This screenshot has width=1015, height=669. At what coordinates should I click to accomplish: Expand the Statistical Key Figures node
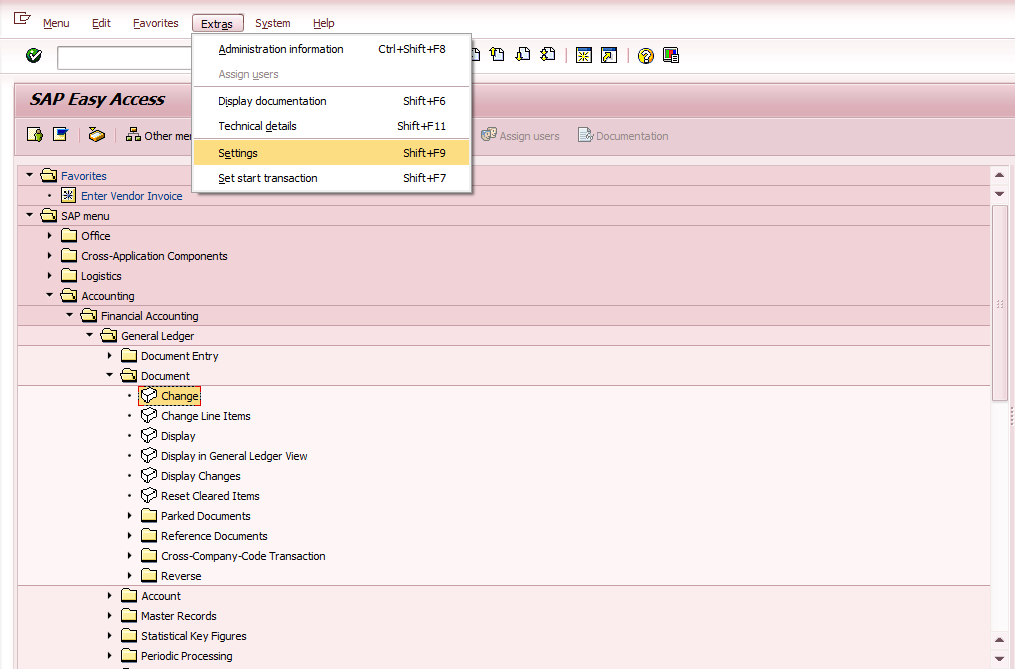[x=109, y=635]
